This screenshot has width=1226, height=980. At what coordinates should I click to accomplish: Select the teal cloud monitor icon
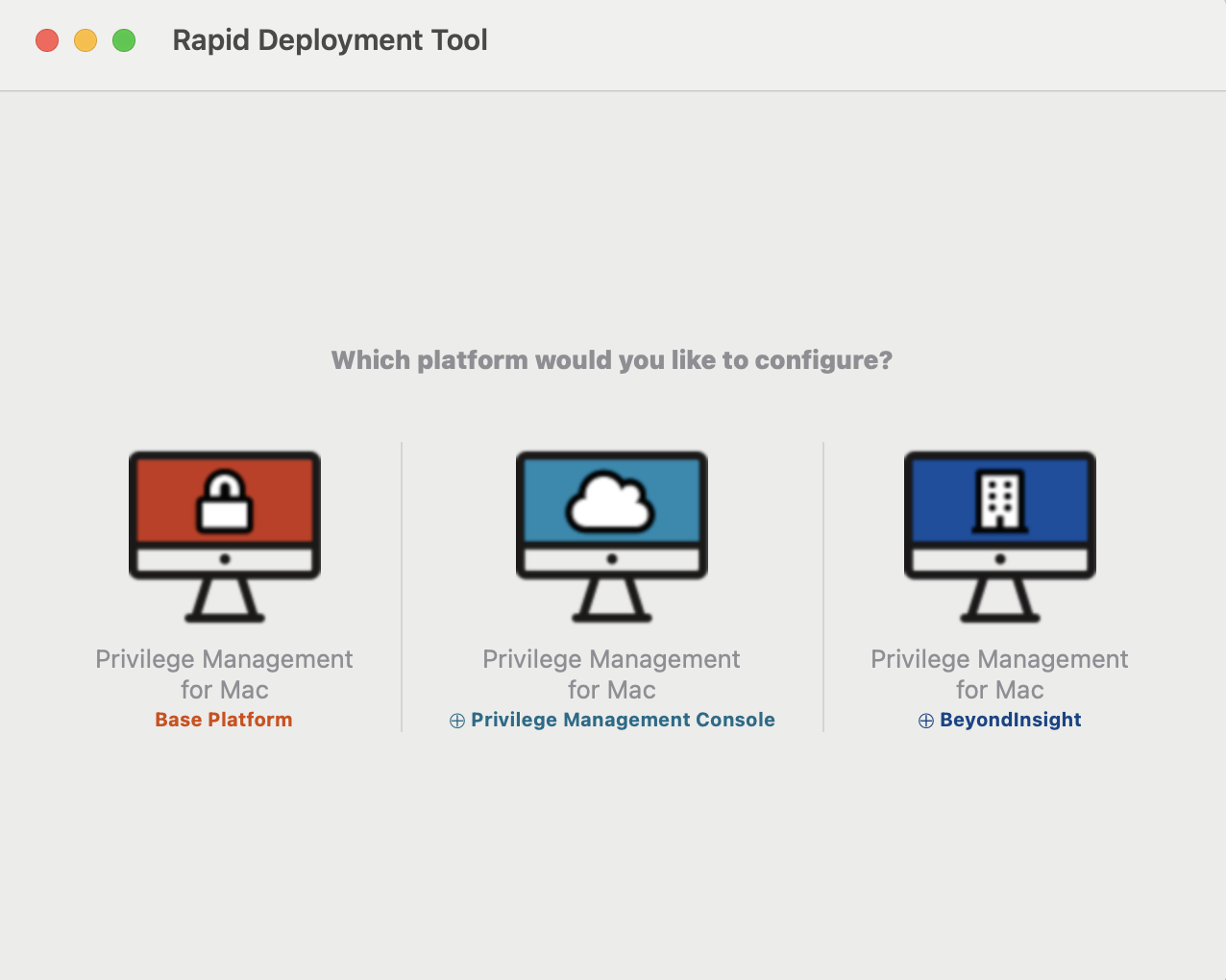pyautogui.click(x=612, y=536)
